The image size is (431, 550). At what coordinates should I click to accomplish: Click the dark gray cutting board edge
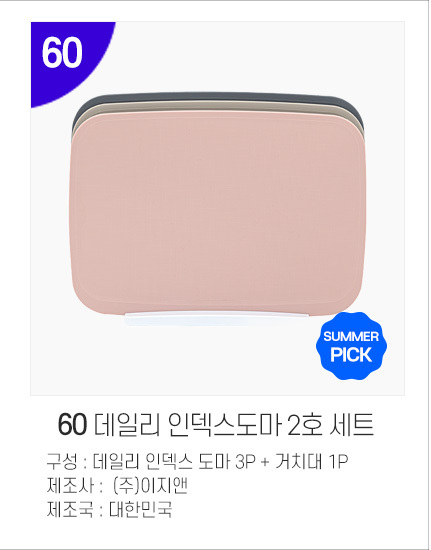(217, 96)
